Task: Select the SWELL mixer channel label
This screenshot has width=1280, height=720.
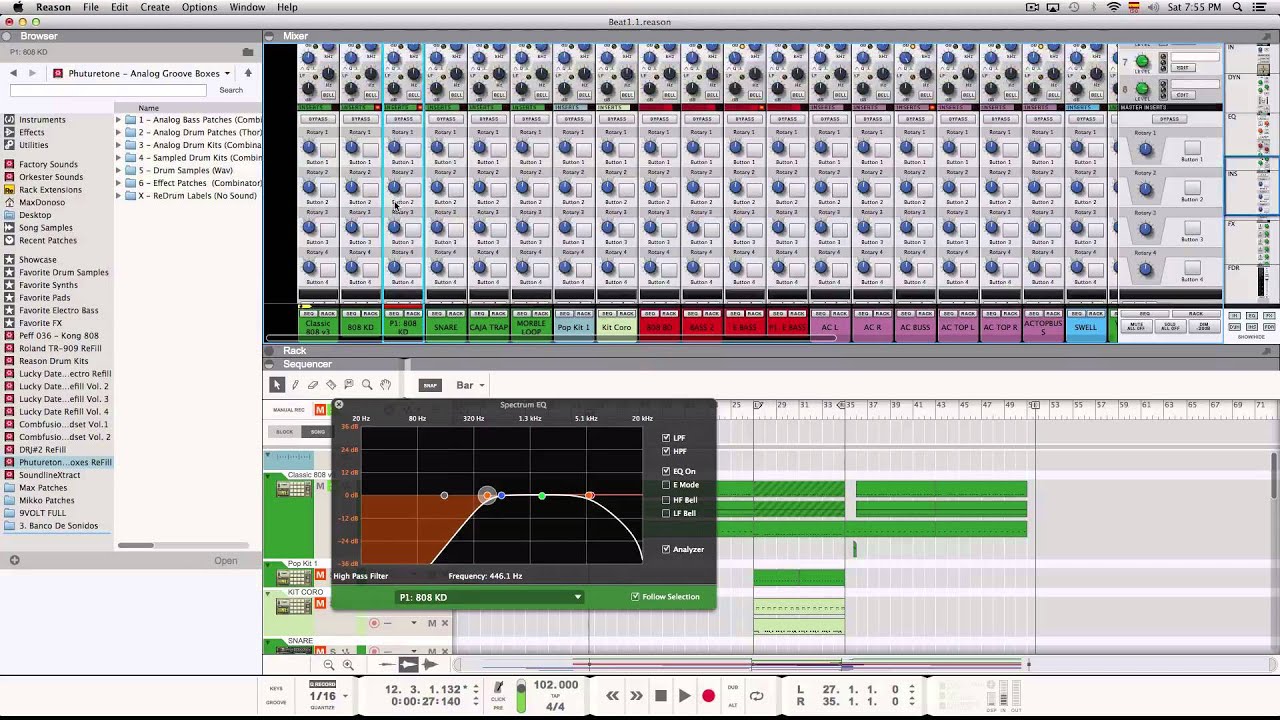Action: (x=1086, y=327)
